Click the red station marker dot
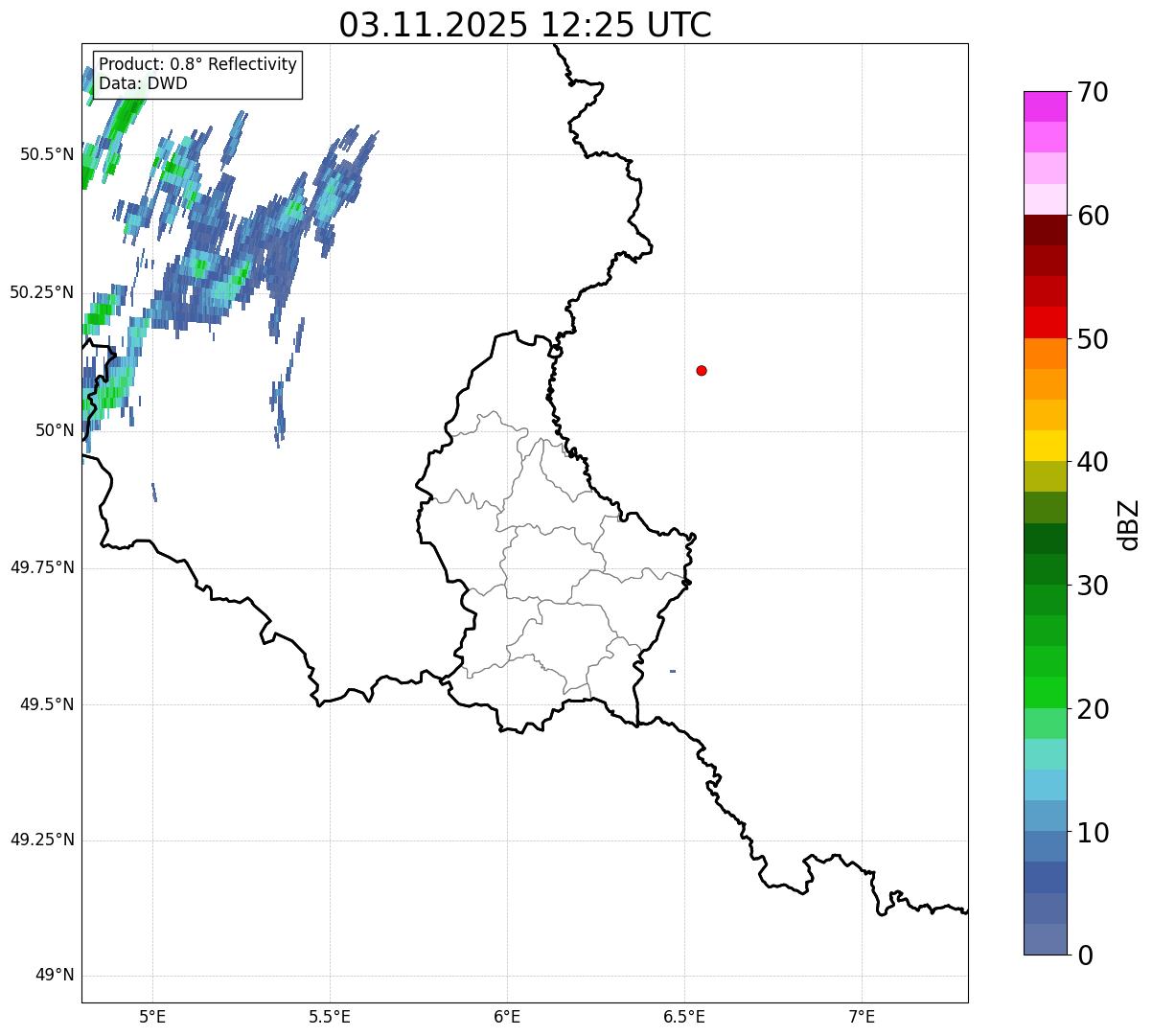1152x1036 pixels. click(702, 370)
